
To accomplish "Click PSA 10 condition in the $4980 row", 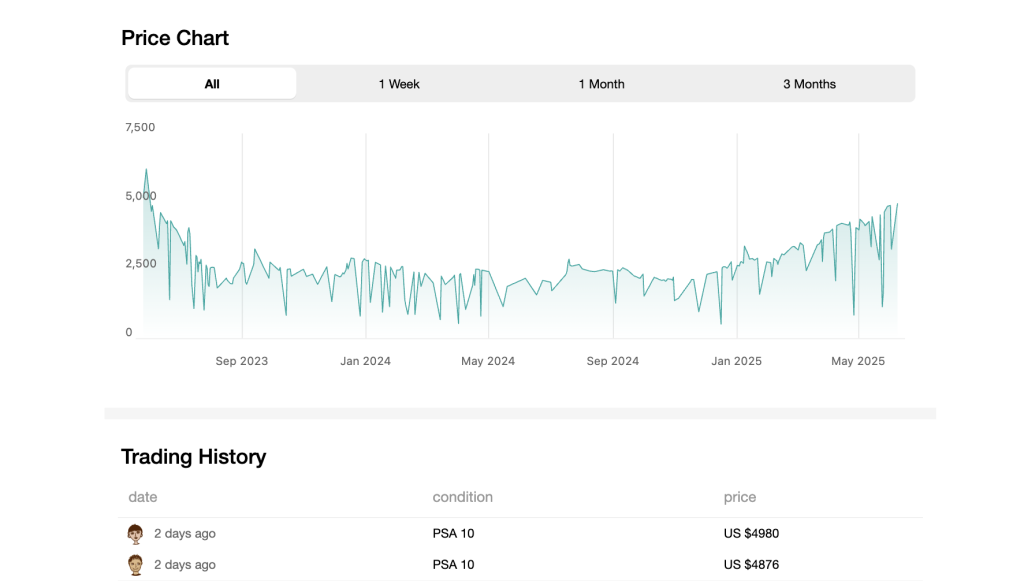I will (x=453, y=534).
